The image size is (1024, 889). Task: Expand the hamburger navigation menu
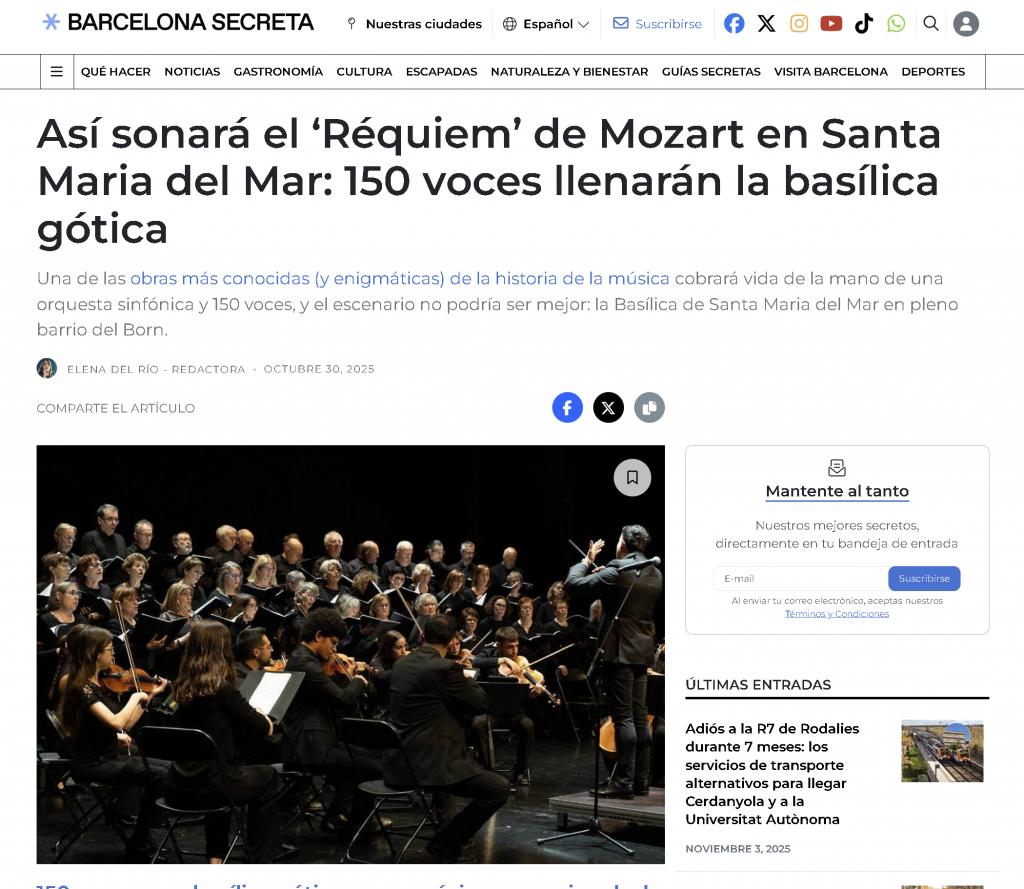57,72
